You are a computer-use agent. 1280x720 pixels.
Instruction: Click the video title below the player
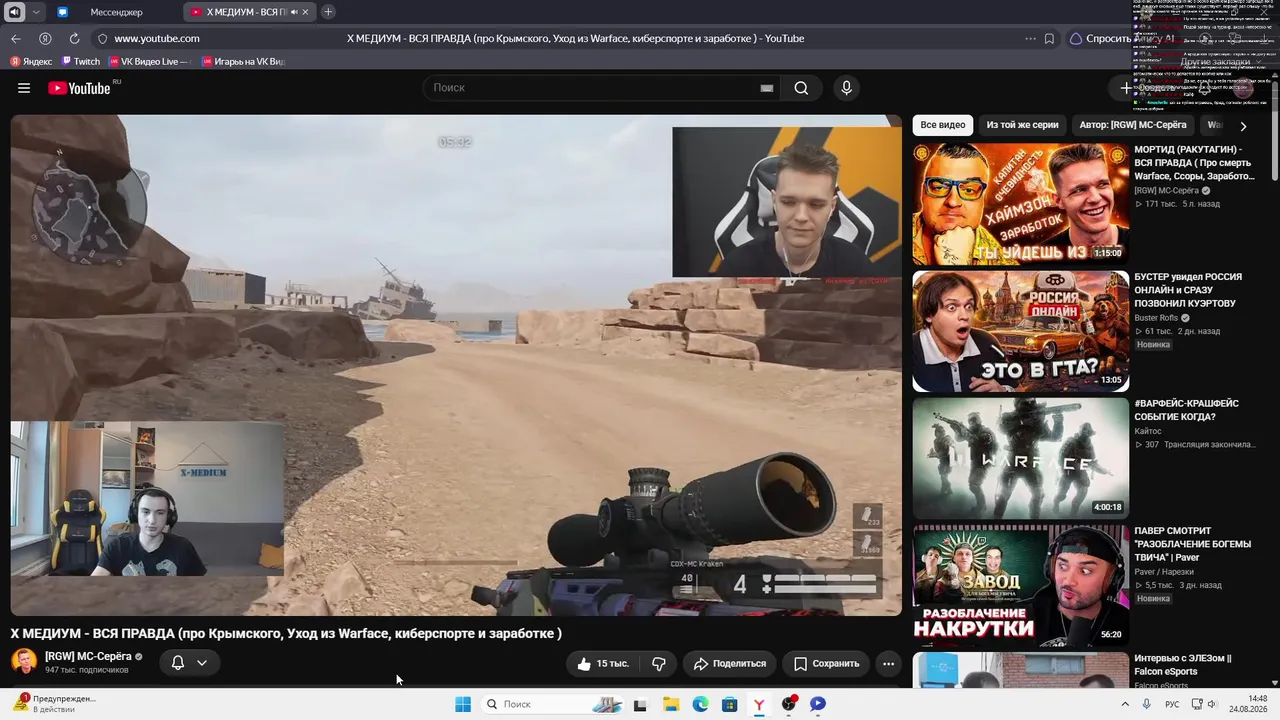(x=286, y=633)
